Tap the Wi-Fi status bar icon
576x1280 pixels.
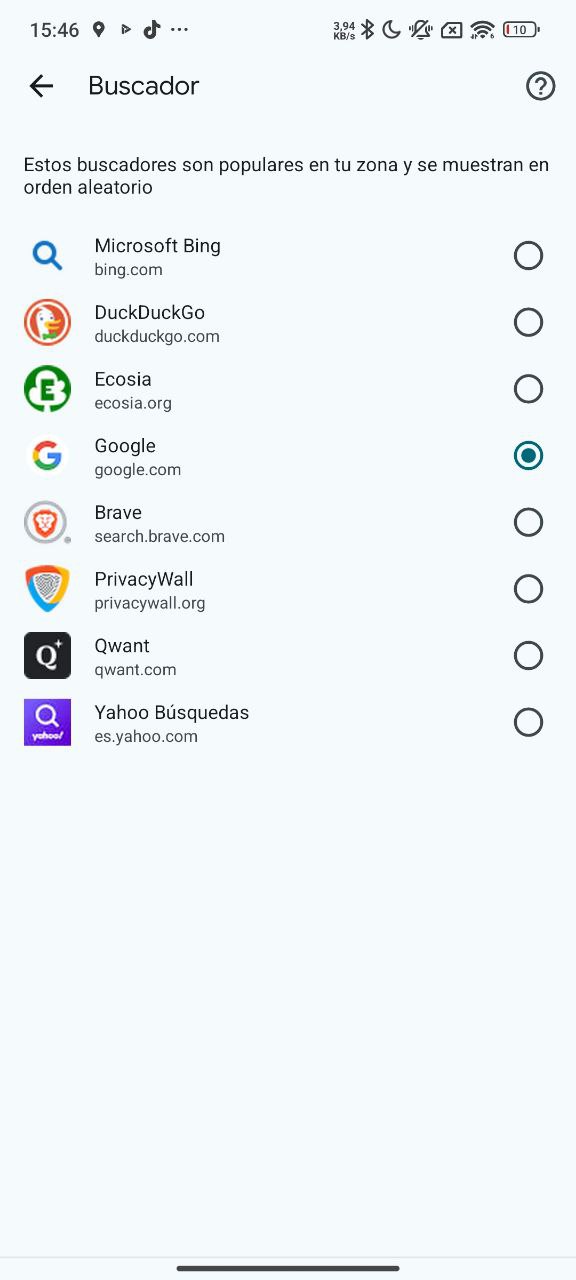click(x=482, y=29)
